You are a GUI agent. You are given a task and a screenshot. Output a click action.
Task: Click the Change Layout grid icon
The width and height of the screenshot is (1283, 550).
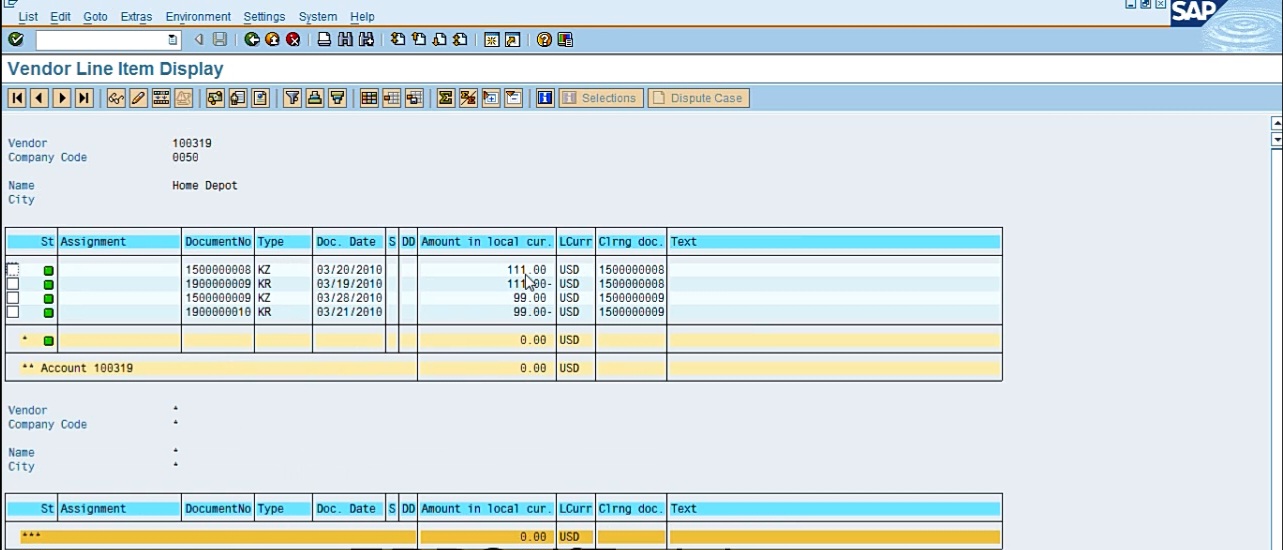click(x=369, y=98)
